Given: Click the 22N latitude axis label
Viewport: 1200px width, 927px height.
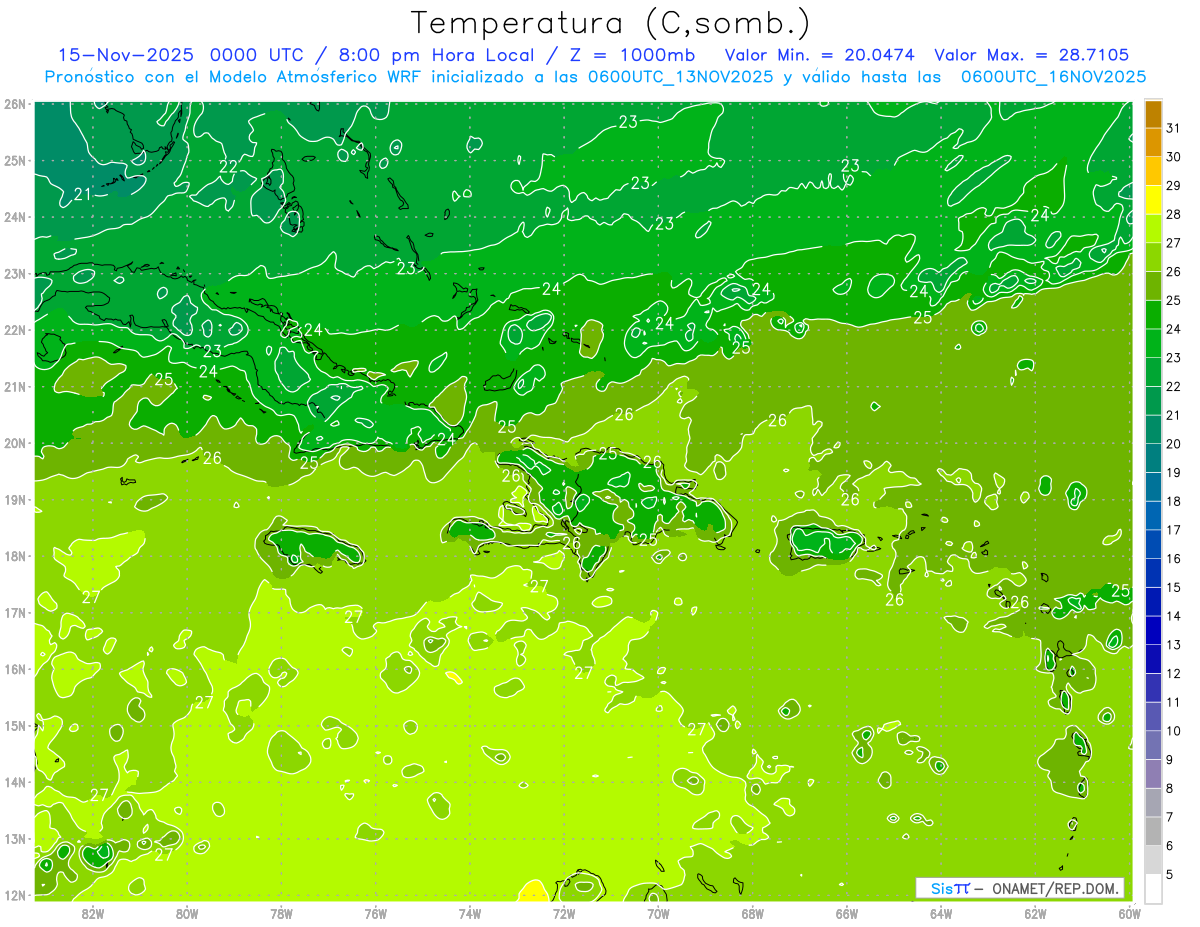Looking at the screenshot, I should tap(14, 330).
